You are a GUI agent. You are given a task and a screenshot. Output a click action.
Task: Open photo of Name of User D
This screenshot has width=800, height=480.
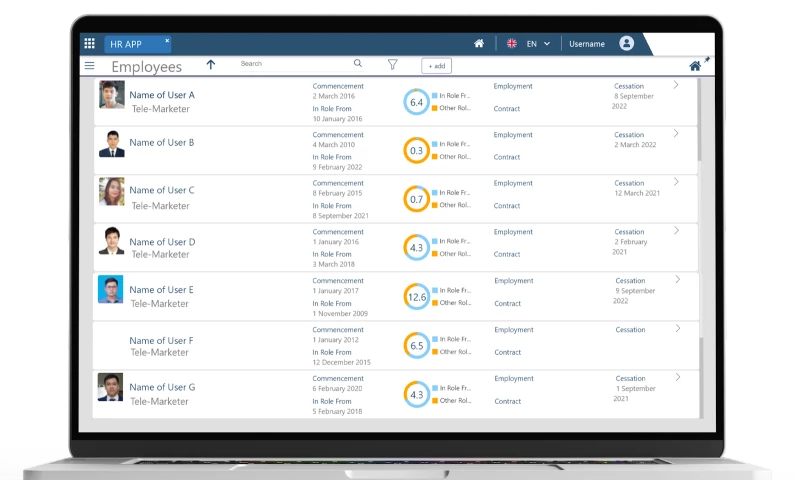tap(112, 240)
